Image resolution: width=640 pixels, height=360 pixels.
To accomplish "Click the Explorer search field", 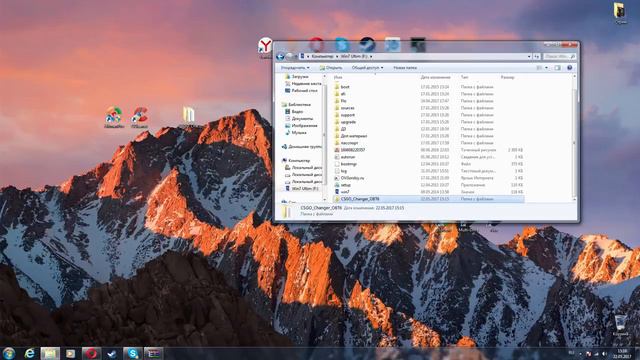I will pyautogui.click(x=559, y=56).
